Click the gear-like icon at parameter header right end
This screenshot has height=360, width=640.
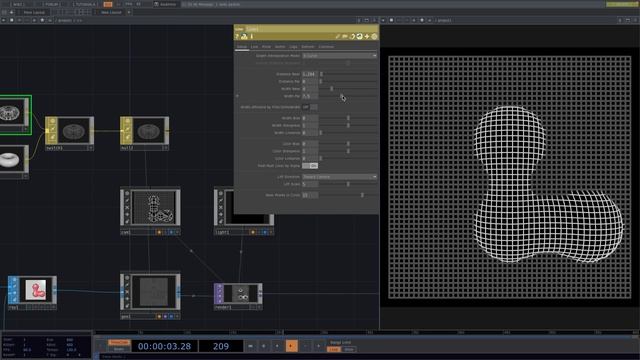pos(374,37)
